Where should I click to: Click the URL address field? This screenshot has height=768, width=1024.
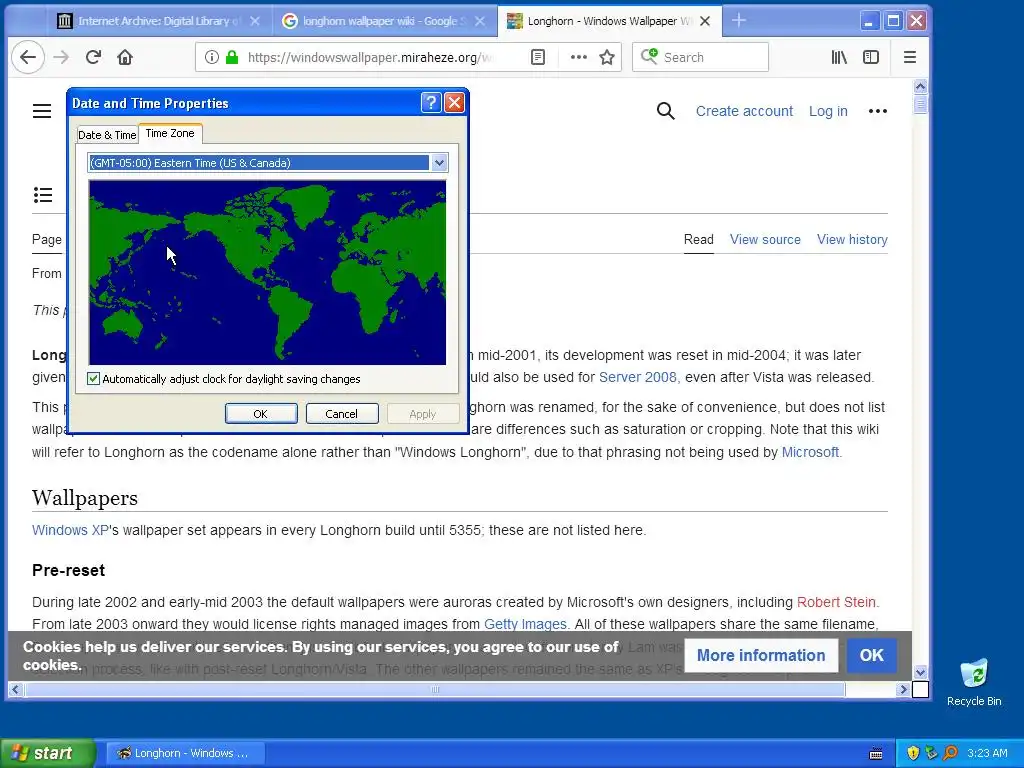(x=369, y=57)
